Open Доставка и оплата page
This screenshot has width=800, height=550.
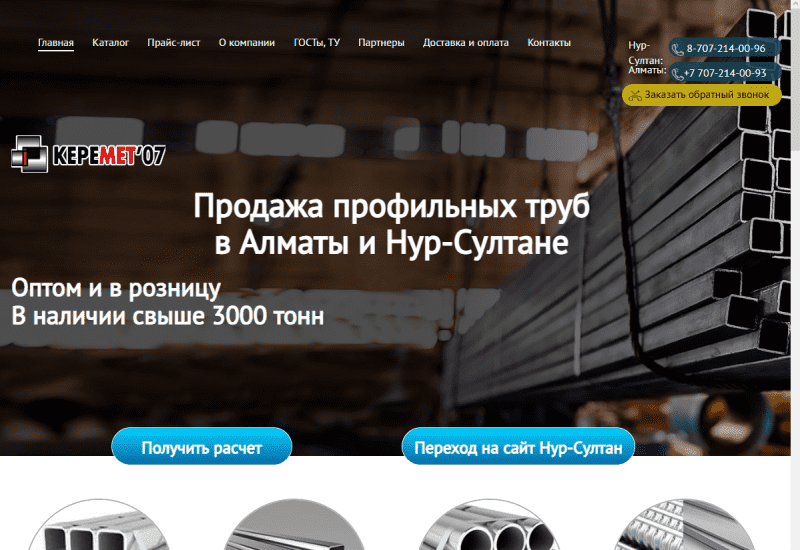tap(465, 43)
